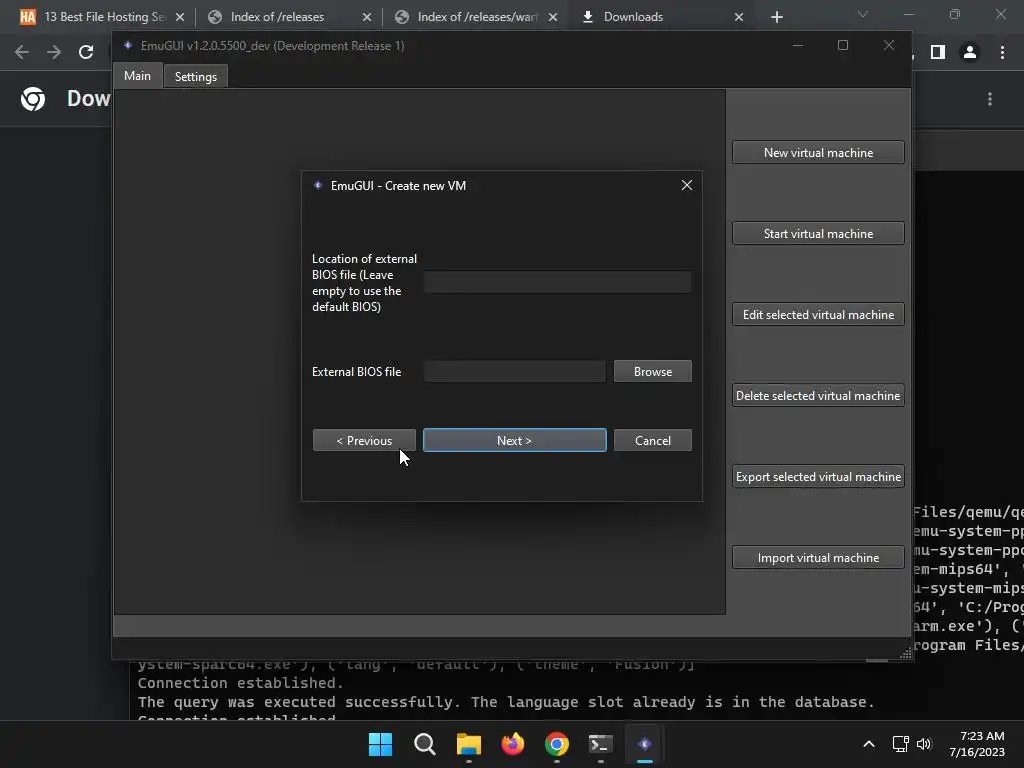The width and height of the screenshot is (1024, 768).
Task: Click the Chrome logo on Downloads page
Action: click(x=33, y=99)
